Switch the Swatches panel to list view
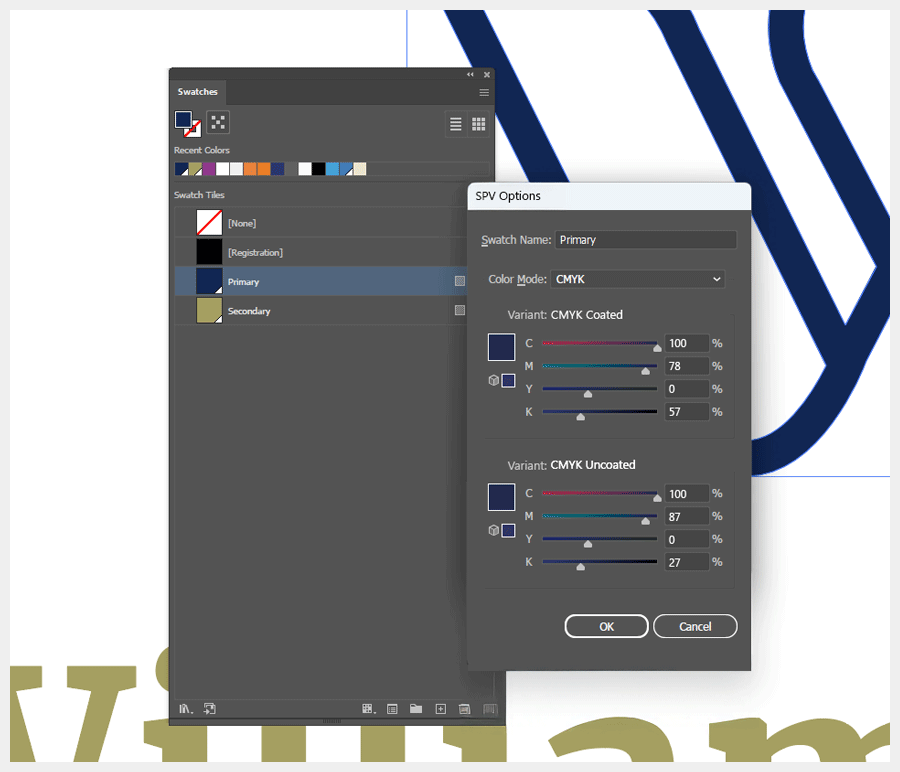This screenshot has height=772, width=900. [455, 123]
